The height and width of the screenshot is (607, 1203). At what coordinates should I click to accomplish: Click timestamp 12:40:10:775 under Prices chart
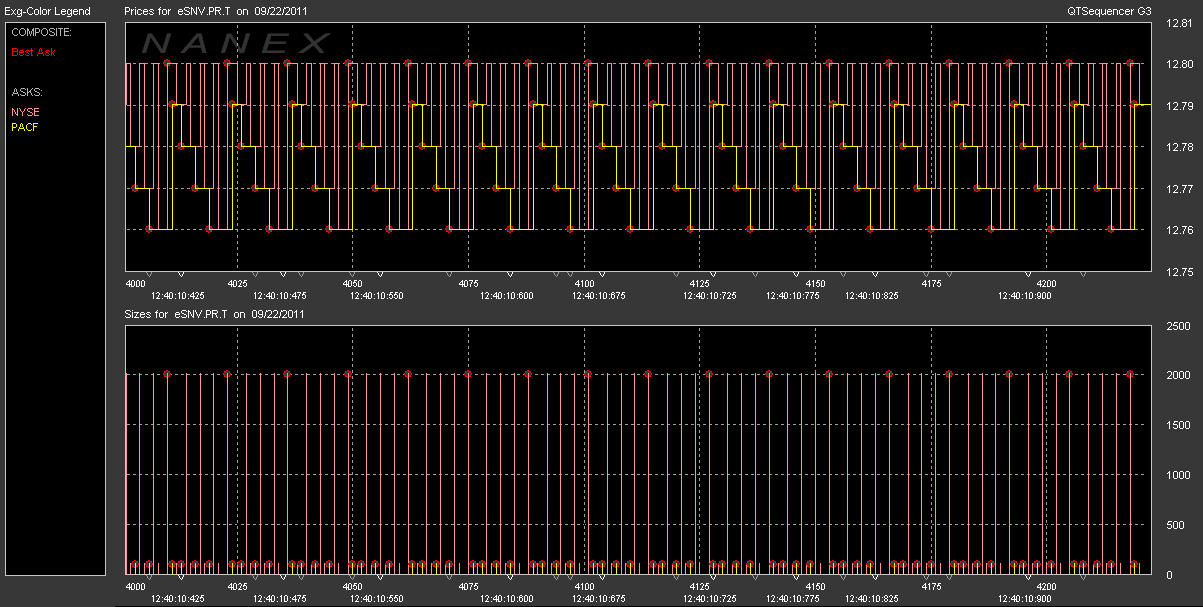(x=793, y=295)
